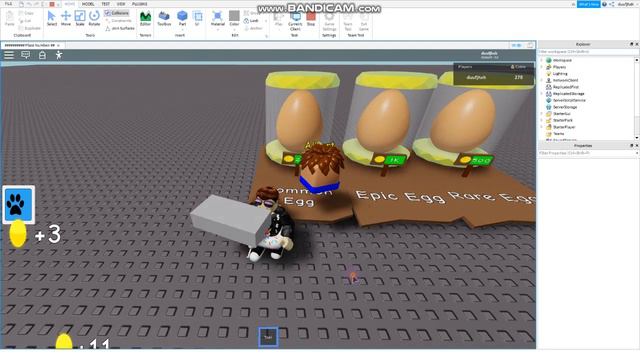Viewport: 640px width, 360px height.
Task: Click the blue paw-print pets button
Action: click(x=18, y=205)
